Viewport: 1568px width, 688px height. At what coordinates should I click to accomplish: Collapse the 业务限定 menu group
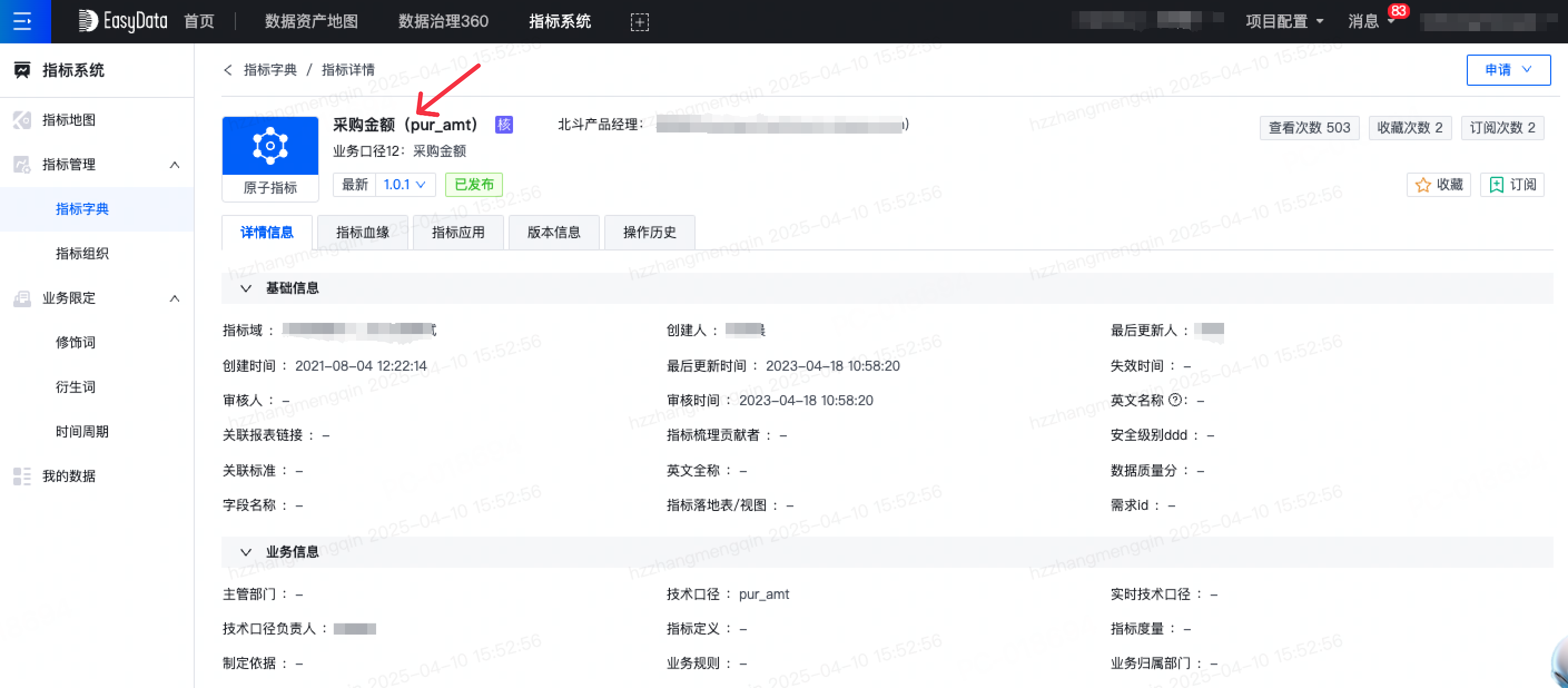175,298
